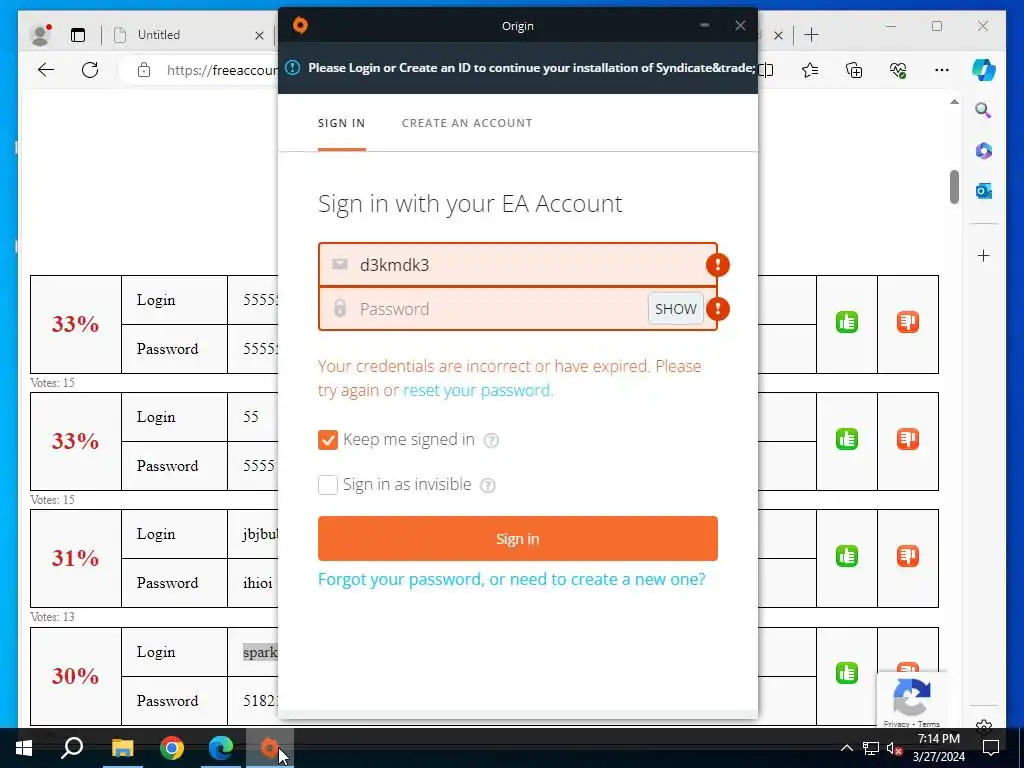This screenshot has height=768, width=1024.
Task: Open Edge collections icon
Action: (854, 70)
